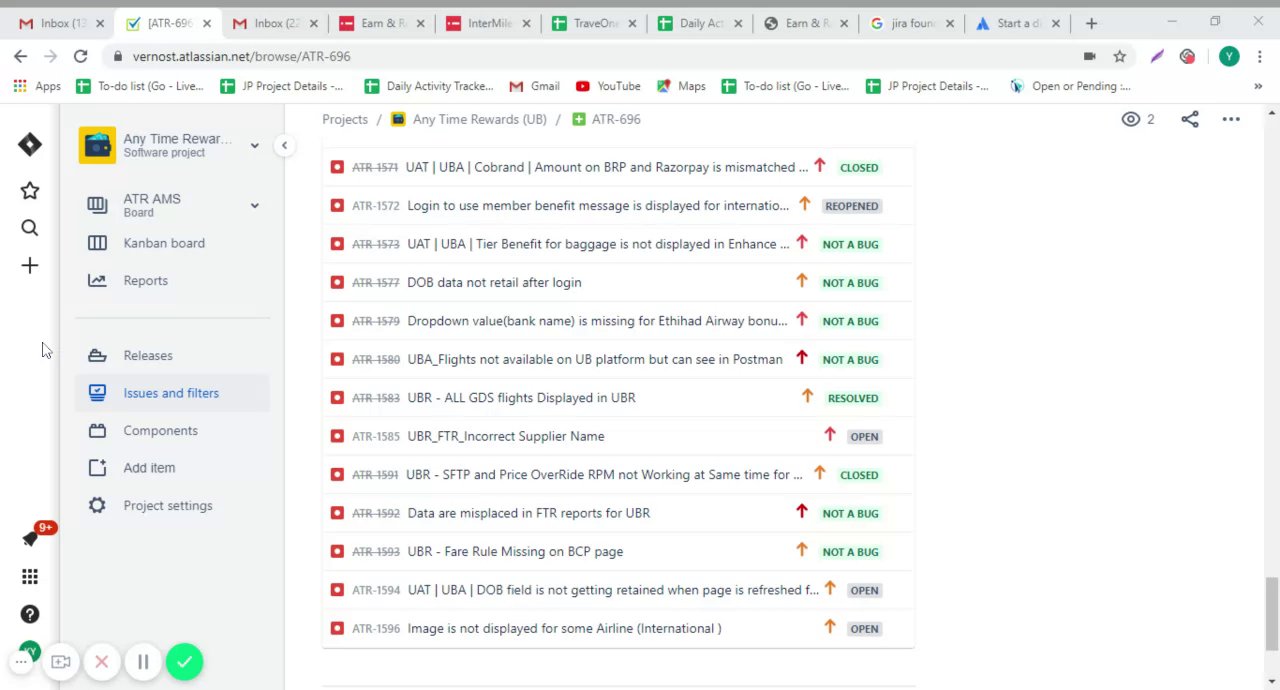Open 'Daily Activity Tracke...' bookmark
Viewport: 1280px width, 690px height.
430,86
